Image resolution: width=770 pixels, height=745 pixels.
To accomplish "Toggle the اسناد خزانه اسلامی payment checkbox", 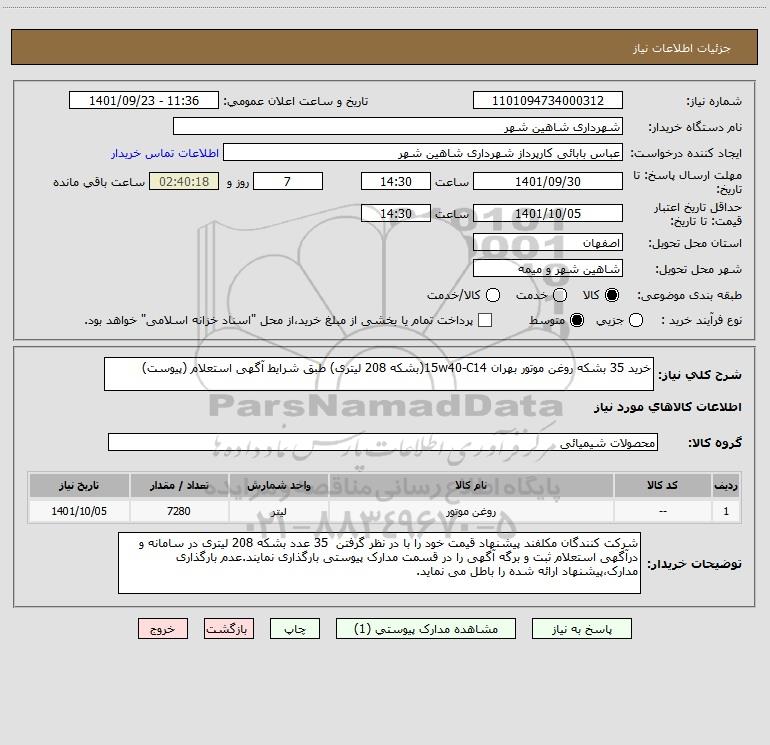I will tap(485, 320).
